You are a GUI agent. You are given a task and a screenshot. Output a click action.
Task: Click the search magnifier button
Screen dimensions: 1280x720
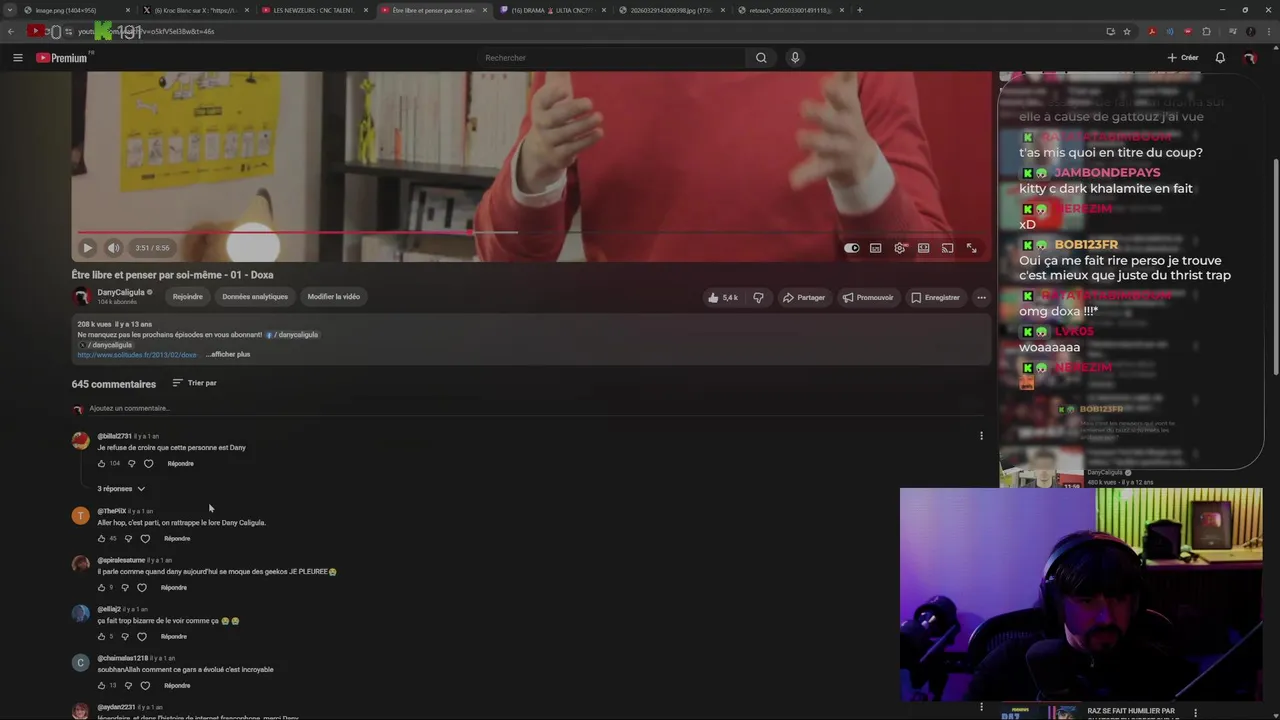(x=761, y=58)
